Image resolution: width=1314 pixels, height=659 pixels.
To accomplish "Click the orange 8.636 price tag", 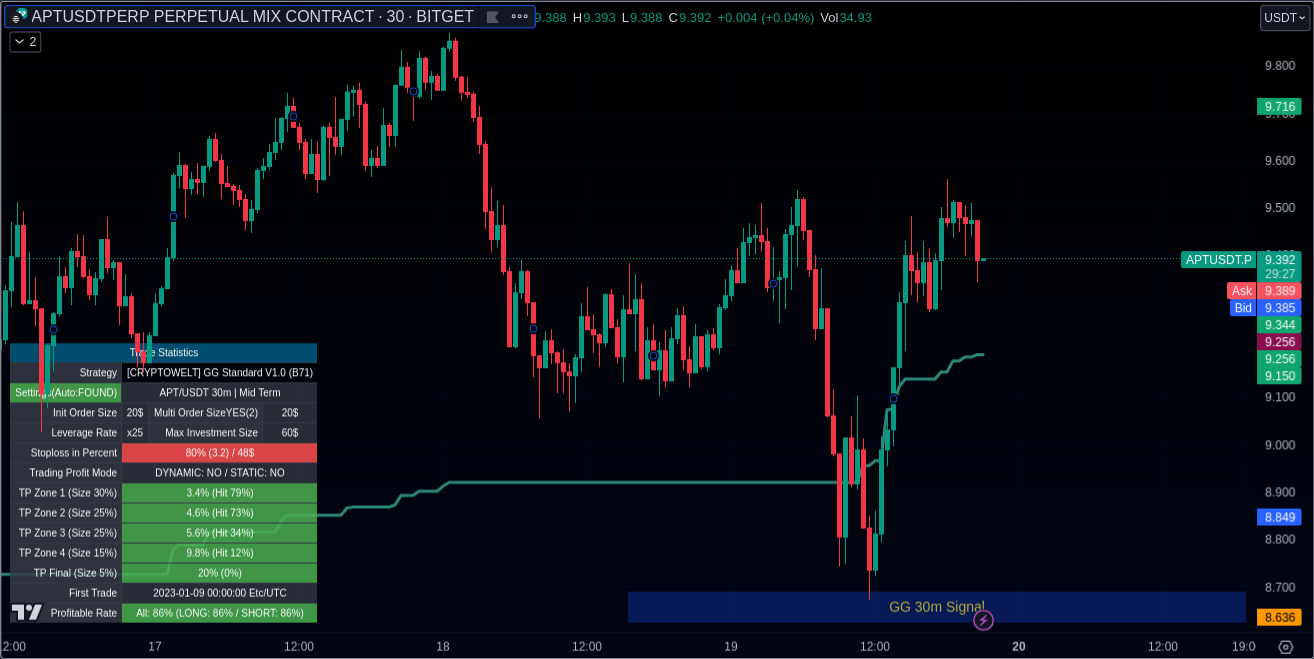I will pos(1279,618).
